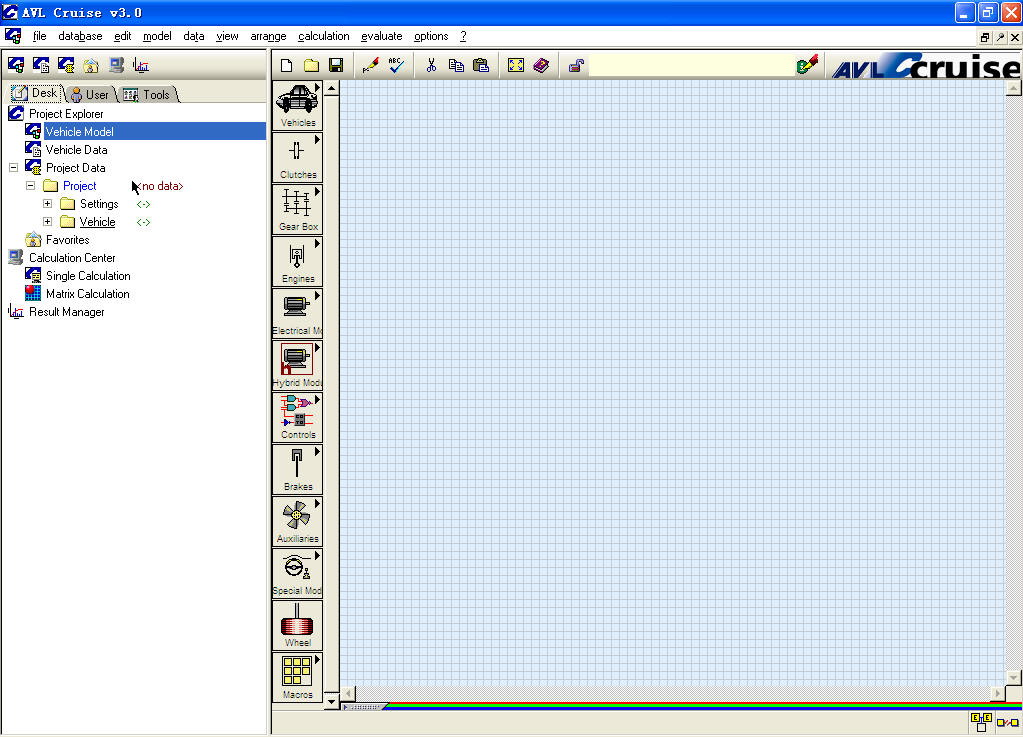Expand the Vehicles palette flyout arrow
Screen dimensions: 1023x737
317,87
